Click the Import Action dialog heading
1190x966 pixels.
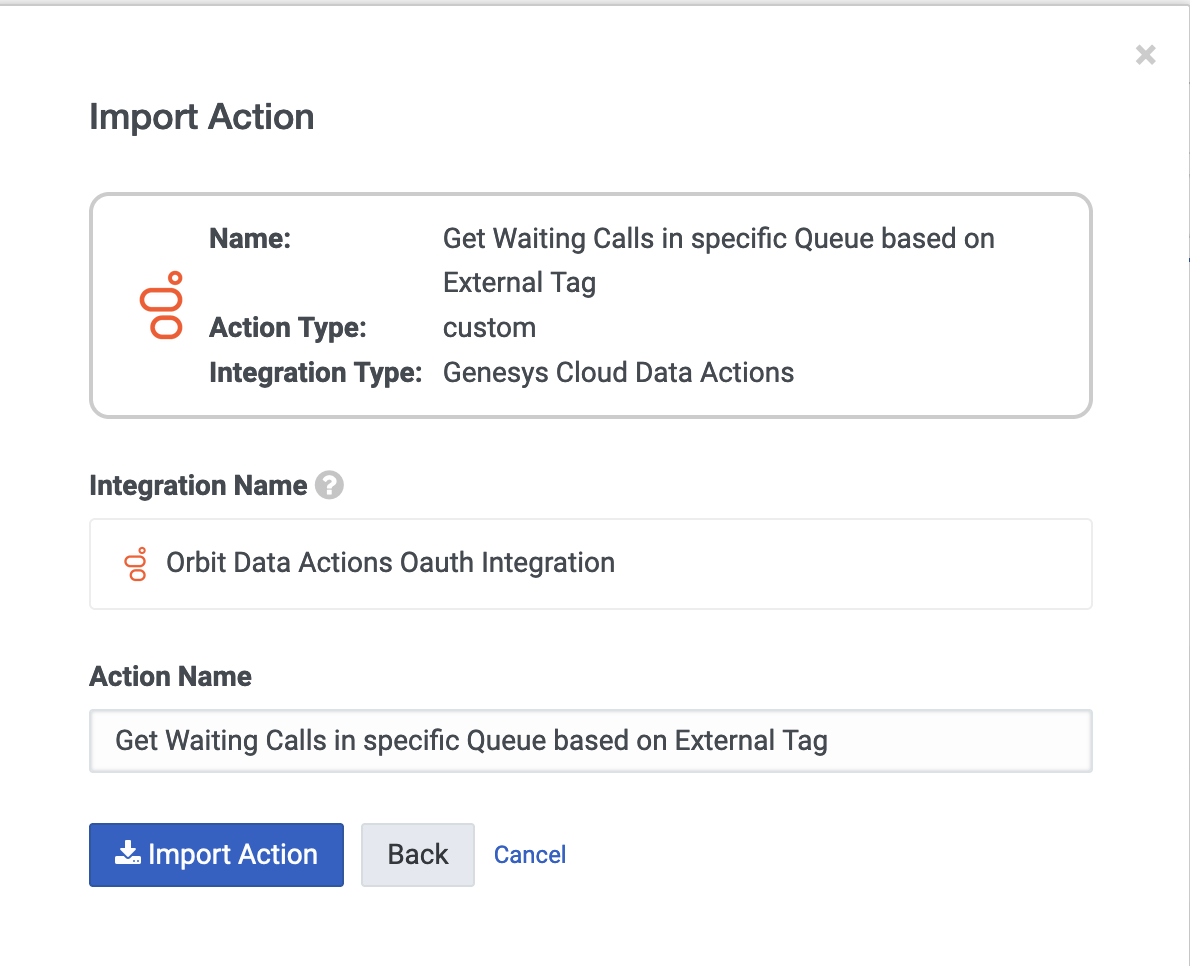pos(202,117)
